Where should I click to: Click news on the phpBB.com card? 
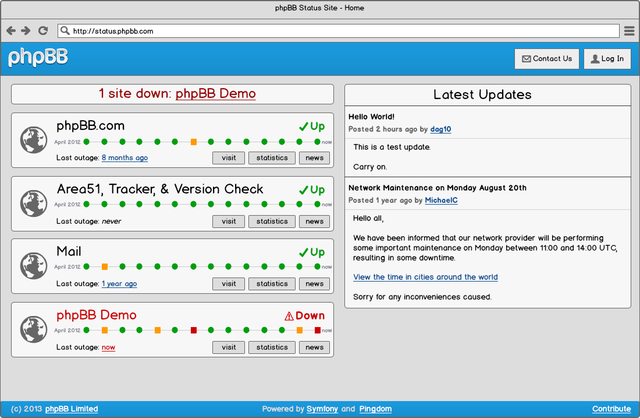click(314, 158)
